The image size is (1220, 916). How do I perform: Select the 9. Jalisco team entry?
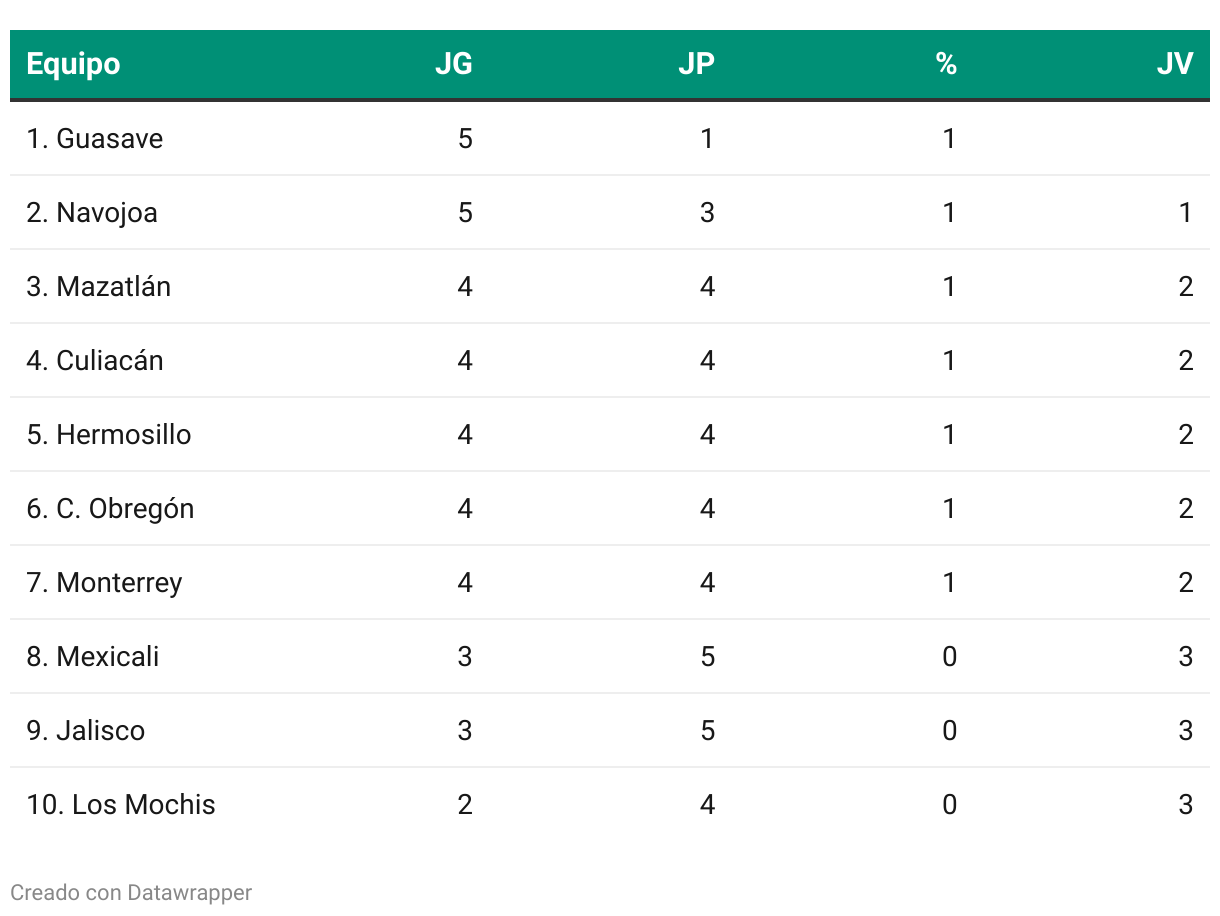pos(86,731)
